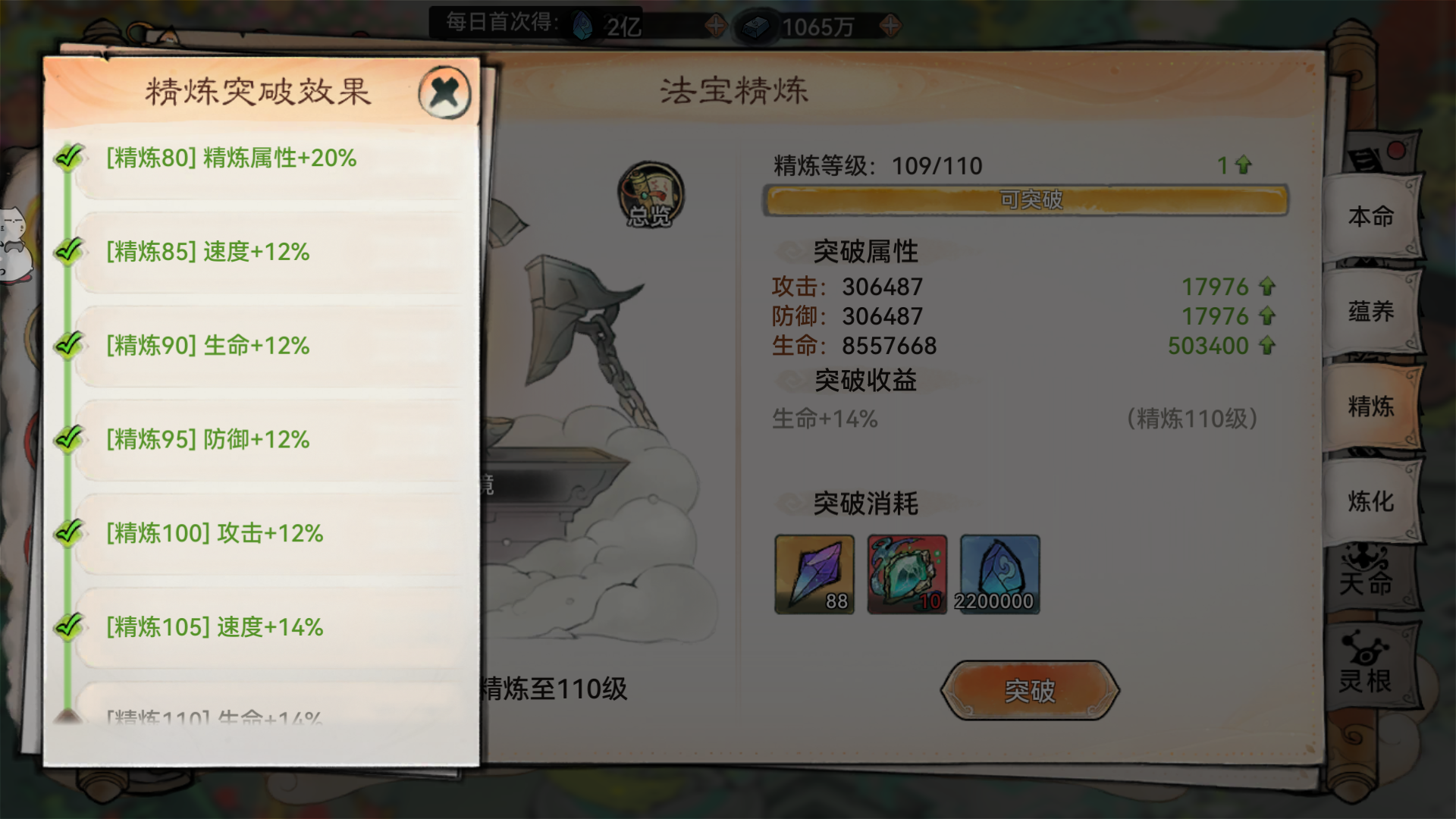The height and width of the screenshot is (819, 1456).
Task: Select the 精炼90 生命+12% checkmark
Action: 69,345
